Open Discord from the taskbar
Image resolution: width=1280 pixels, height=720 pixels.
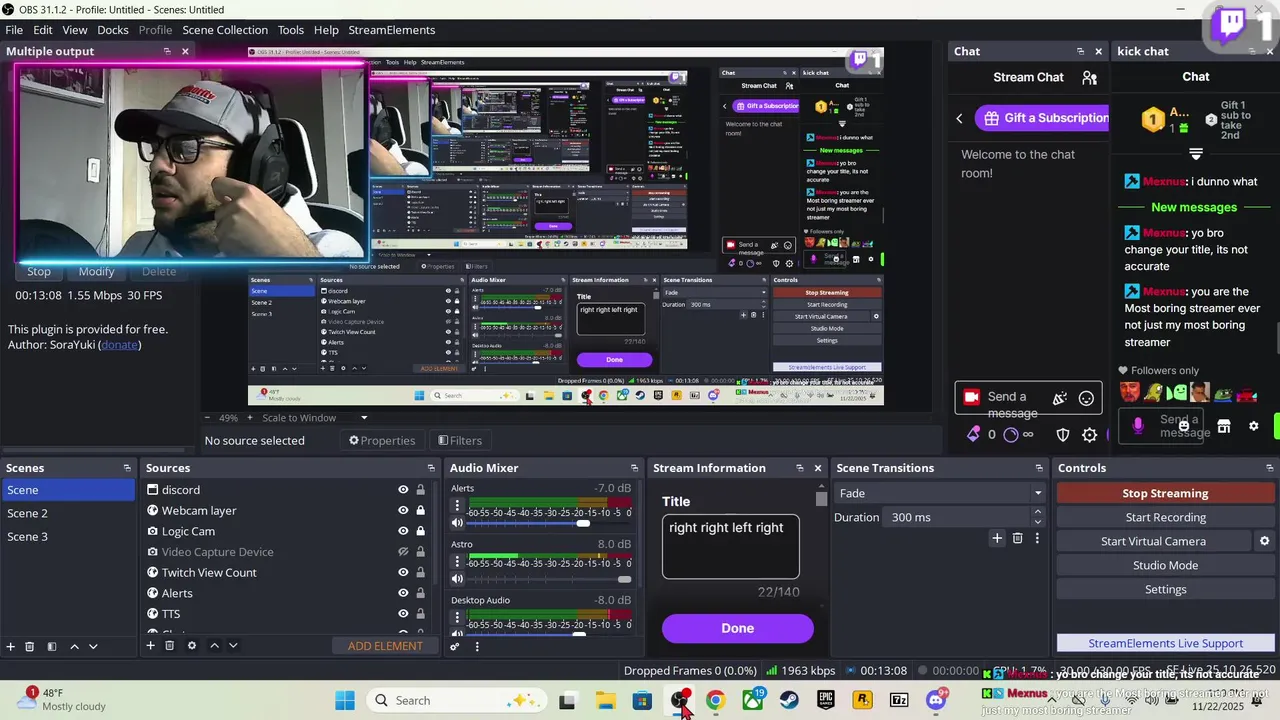(936, 701)
